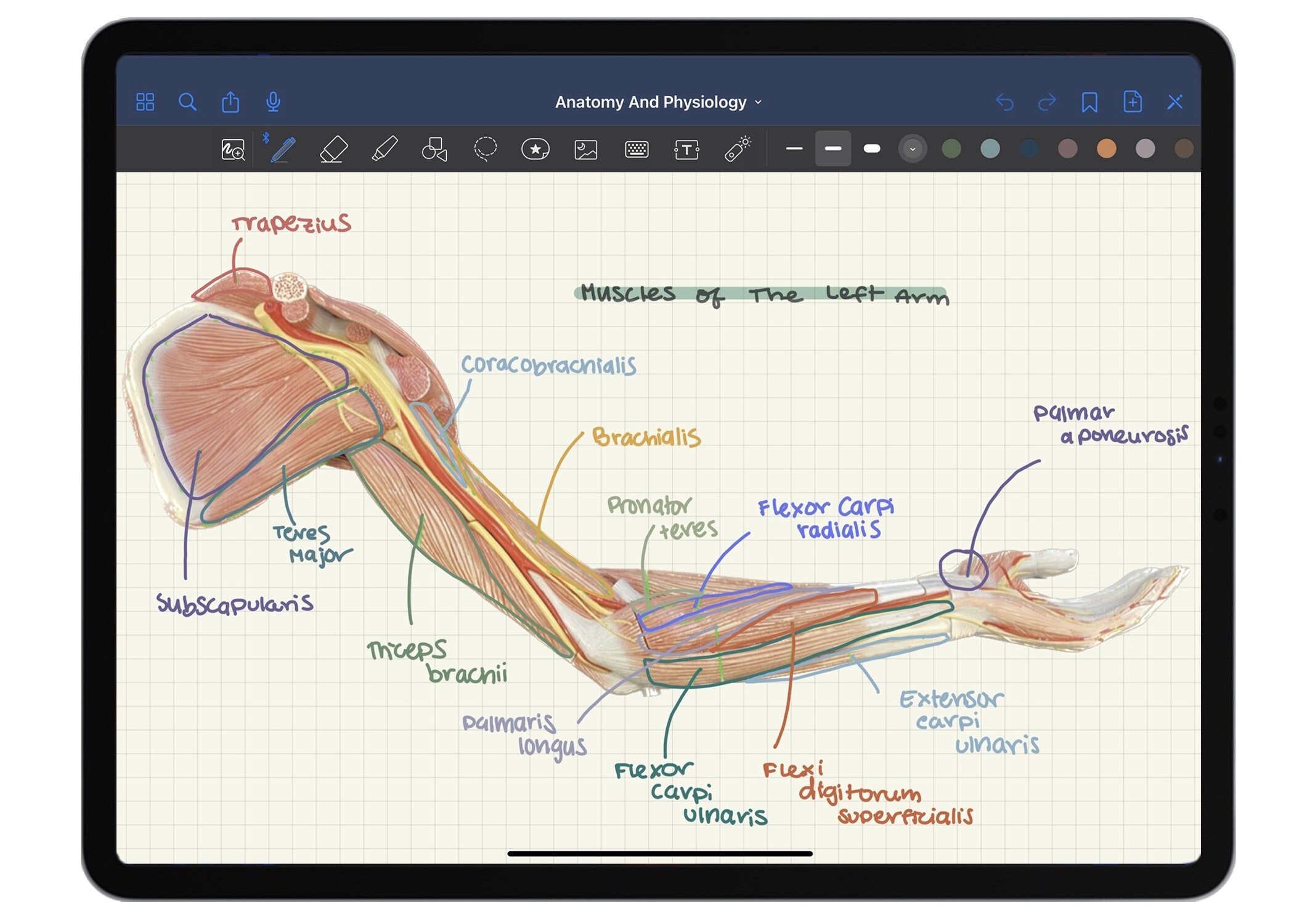Enable the thickest stroke width option
This screenshot has height=924, width=1294.
[872, 149]
